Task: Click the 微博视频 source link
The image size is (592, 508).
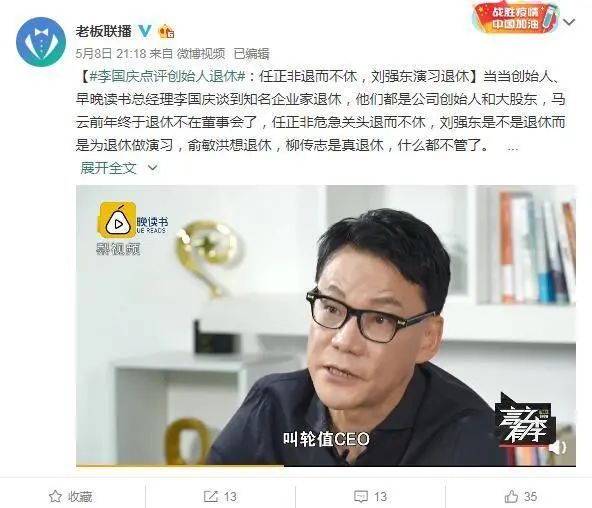Action: point(201,54)
